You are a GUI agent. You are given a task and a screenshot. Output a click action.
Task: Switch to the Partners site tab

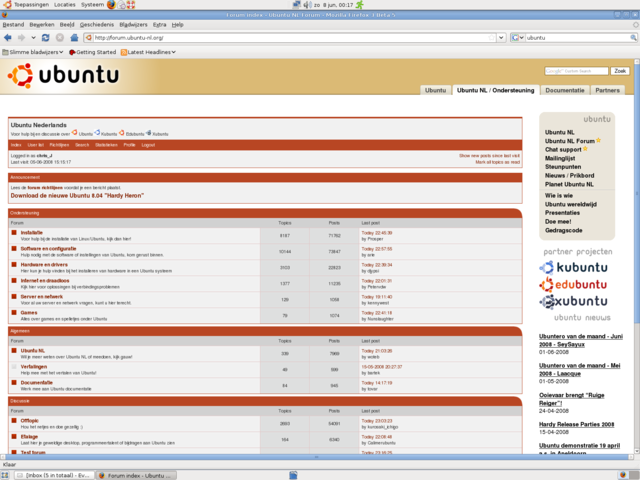pos(607,90)
